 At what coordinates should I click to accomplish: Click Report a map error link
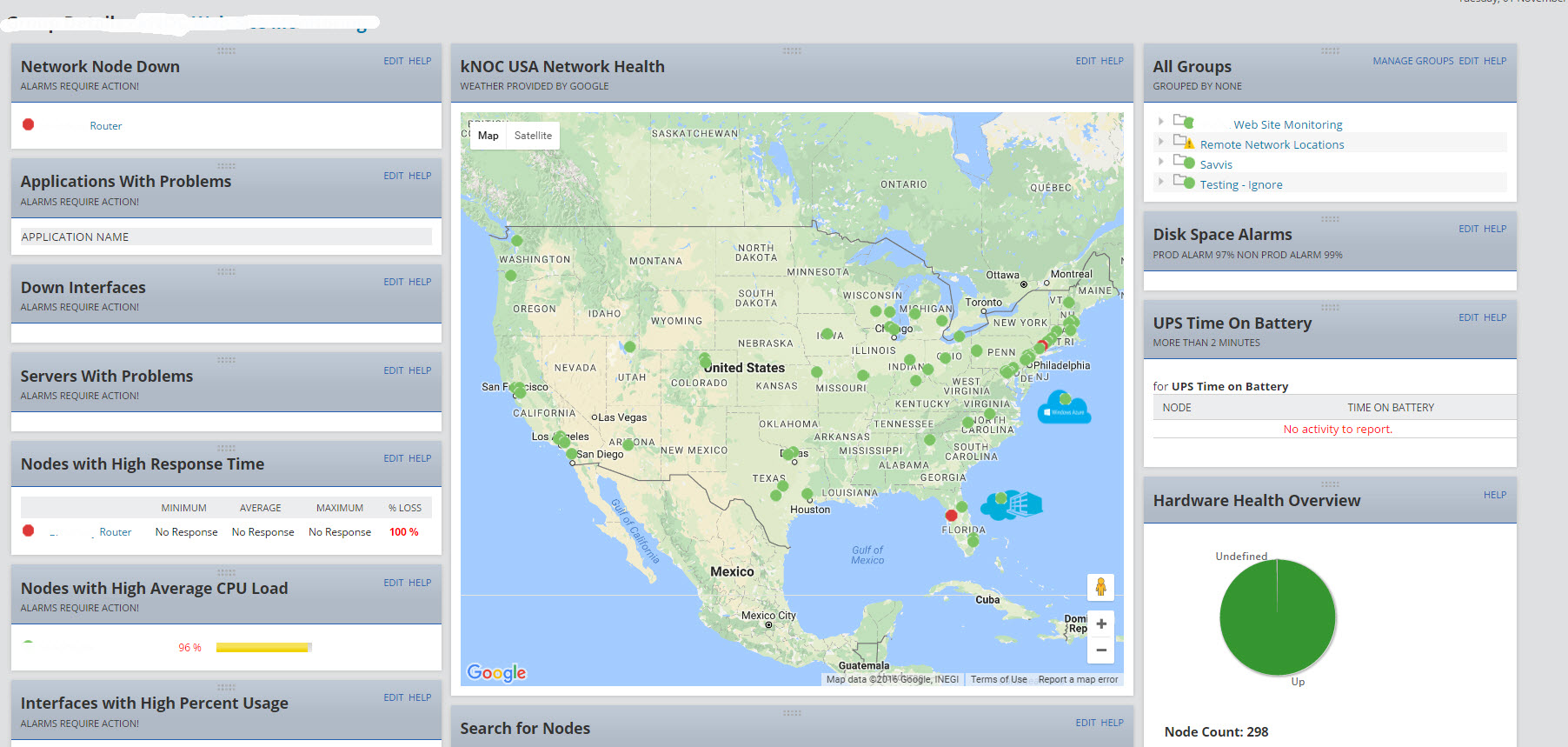(1078, 679)
